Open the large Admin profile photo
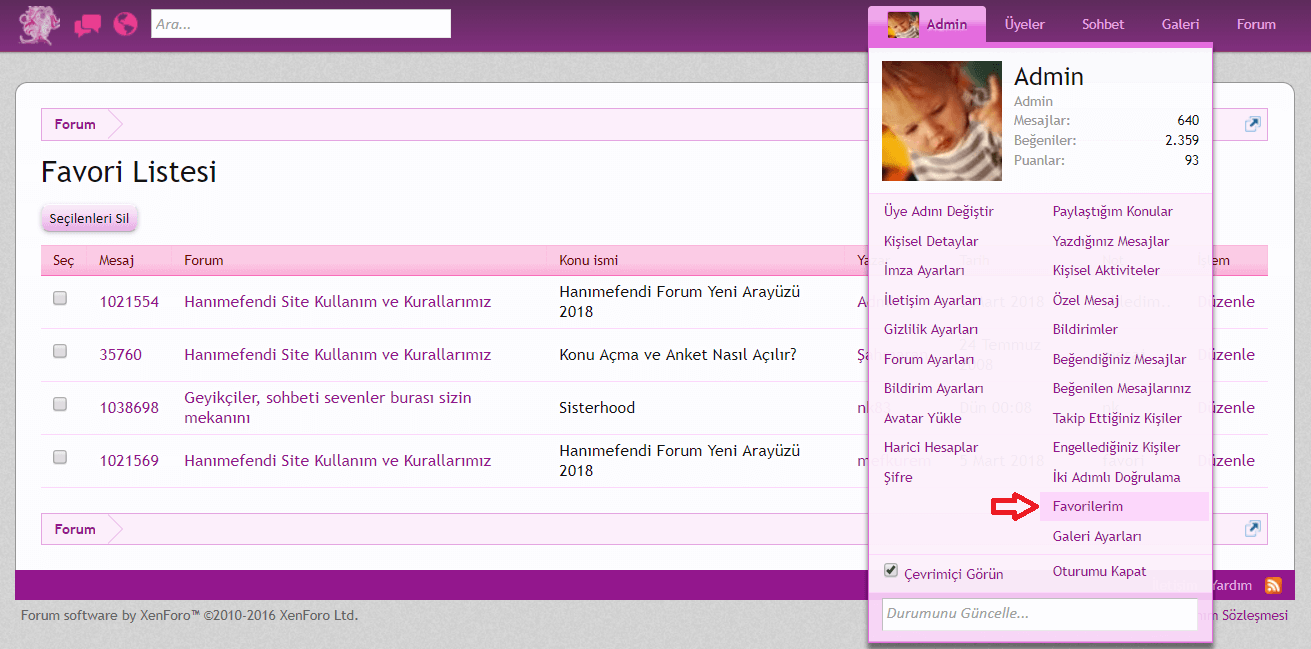 click(941, 121)
